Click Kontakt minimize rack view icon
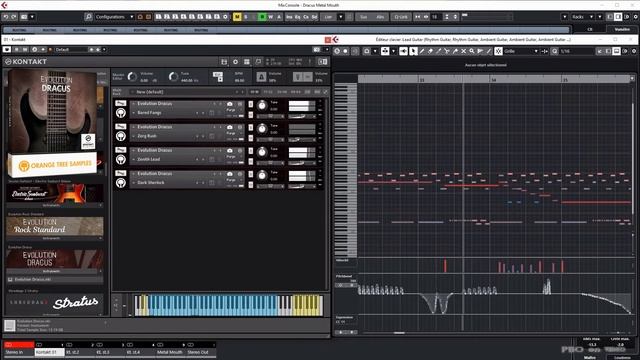 (x=322, y=62)
